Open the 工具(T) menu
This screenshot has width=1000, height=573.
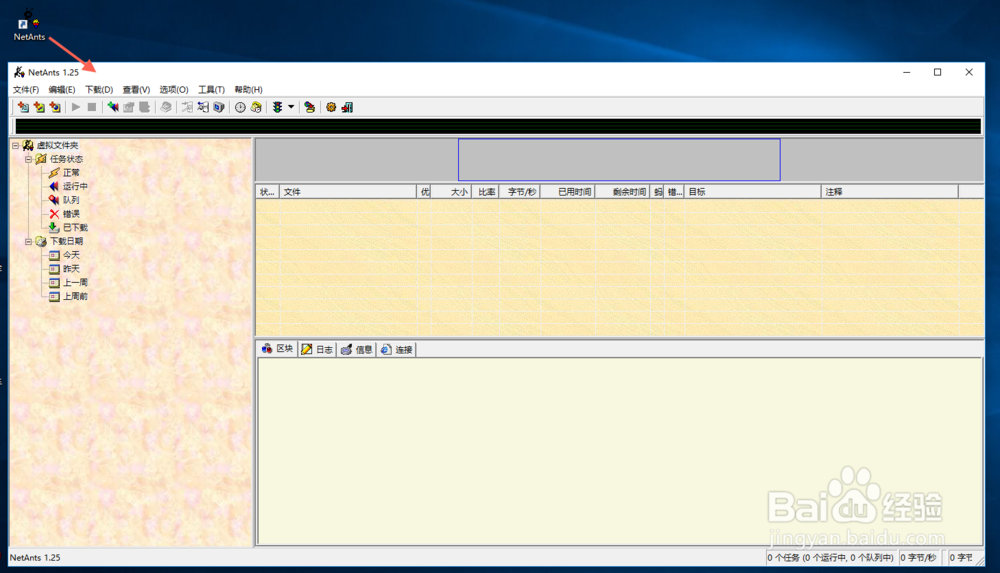tap(211, 89)
